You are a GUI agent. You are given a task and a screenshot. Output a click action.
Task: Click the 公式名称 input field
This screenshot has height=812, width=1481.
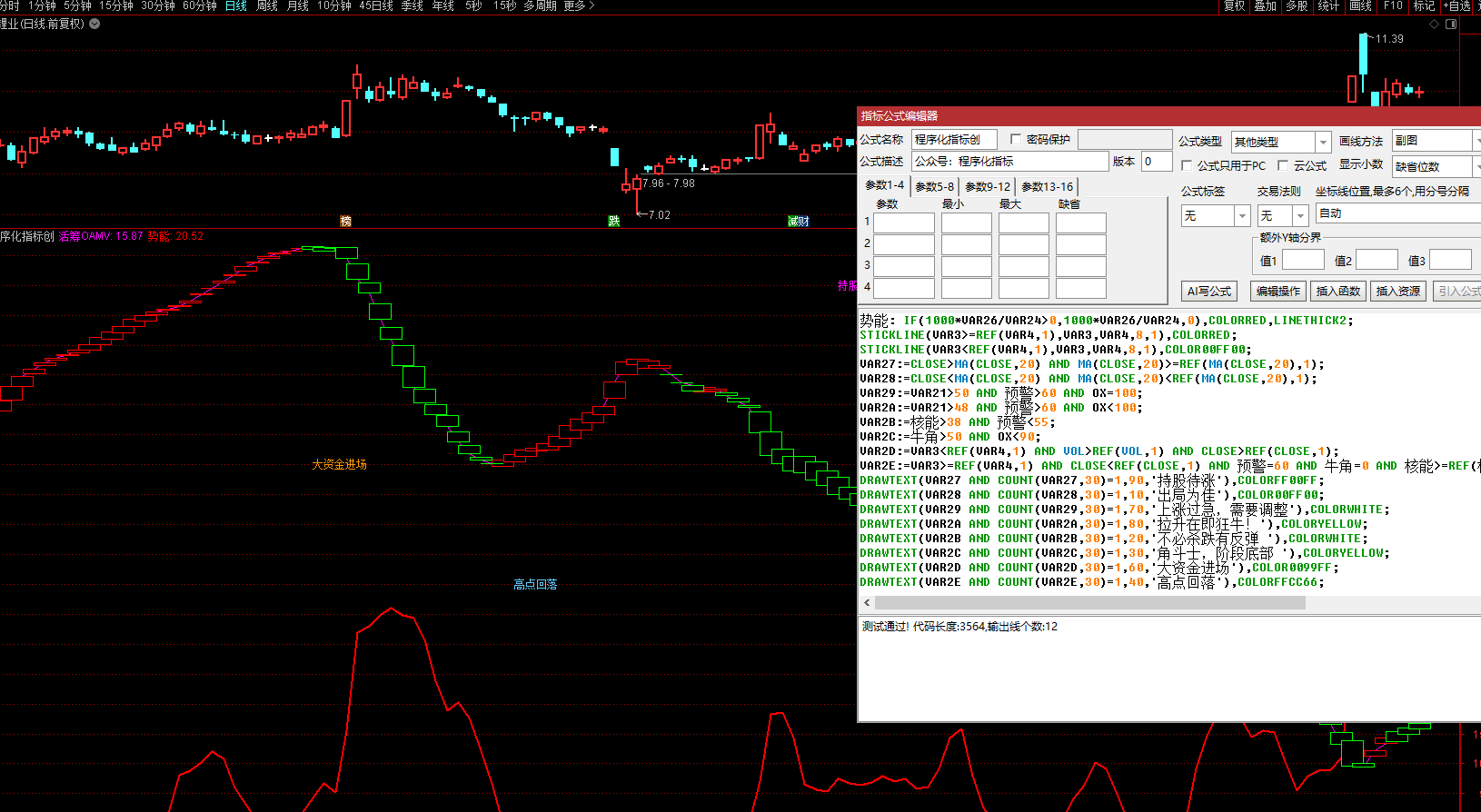(x=954, y=140)
